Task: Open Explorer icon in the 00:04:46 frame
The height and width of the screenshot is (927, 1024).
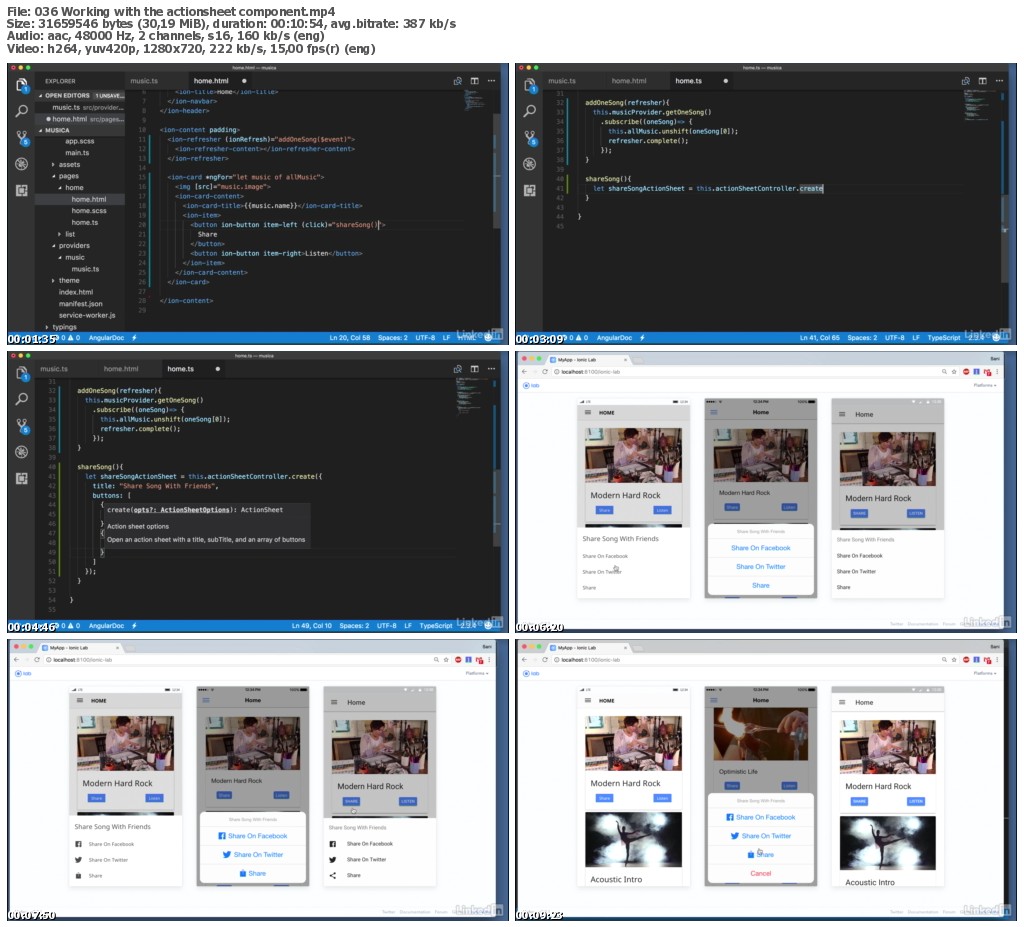Action: click(22, 372)
